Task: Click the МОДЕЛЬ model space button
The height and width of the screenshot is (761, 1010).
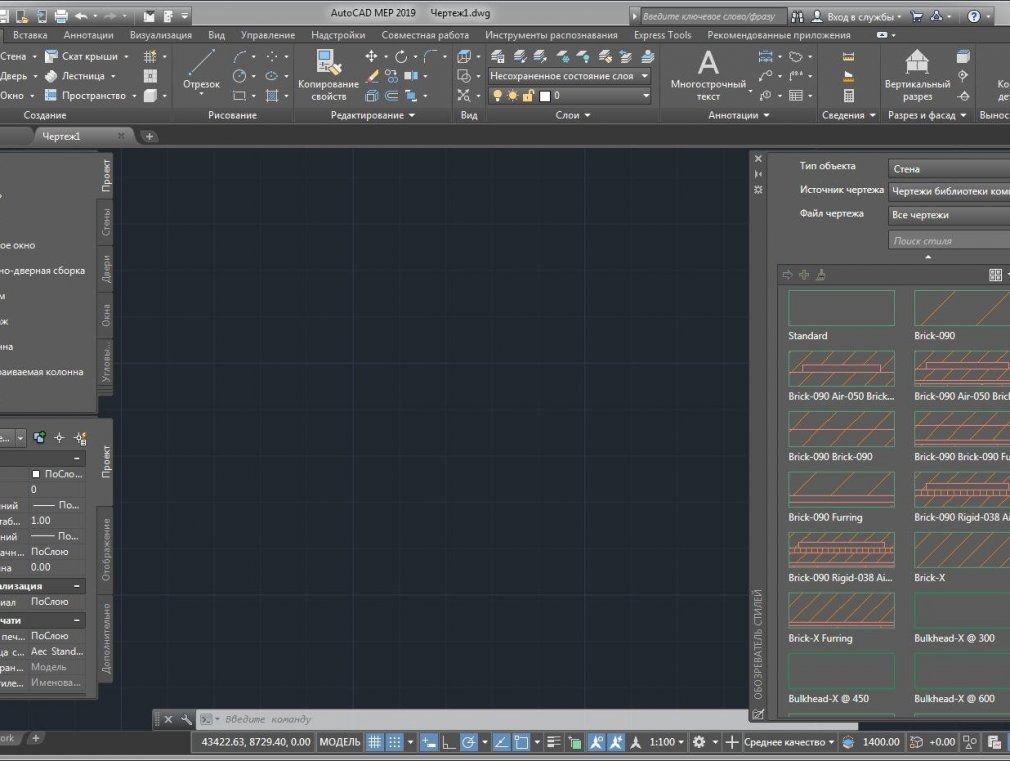Action: (x=339, y=742)
